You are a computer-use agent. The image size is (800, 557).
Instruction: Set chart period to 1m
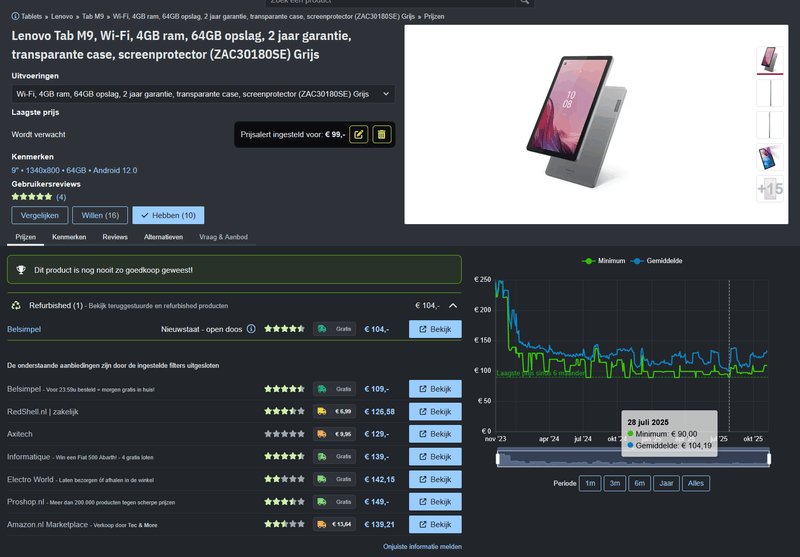click(590, 484)
